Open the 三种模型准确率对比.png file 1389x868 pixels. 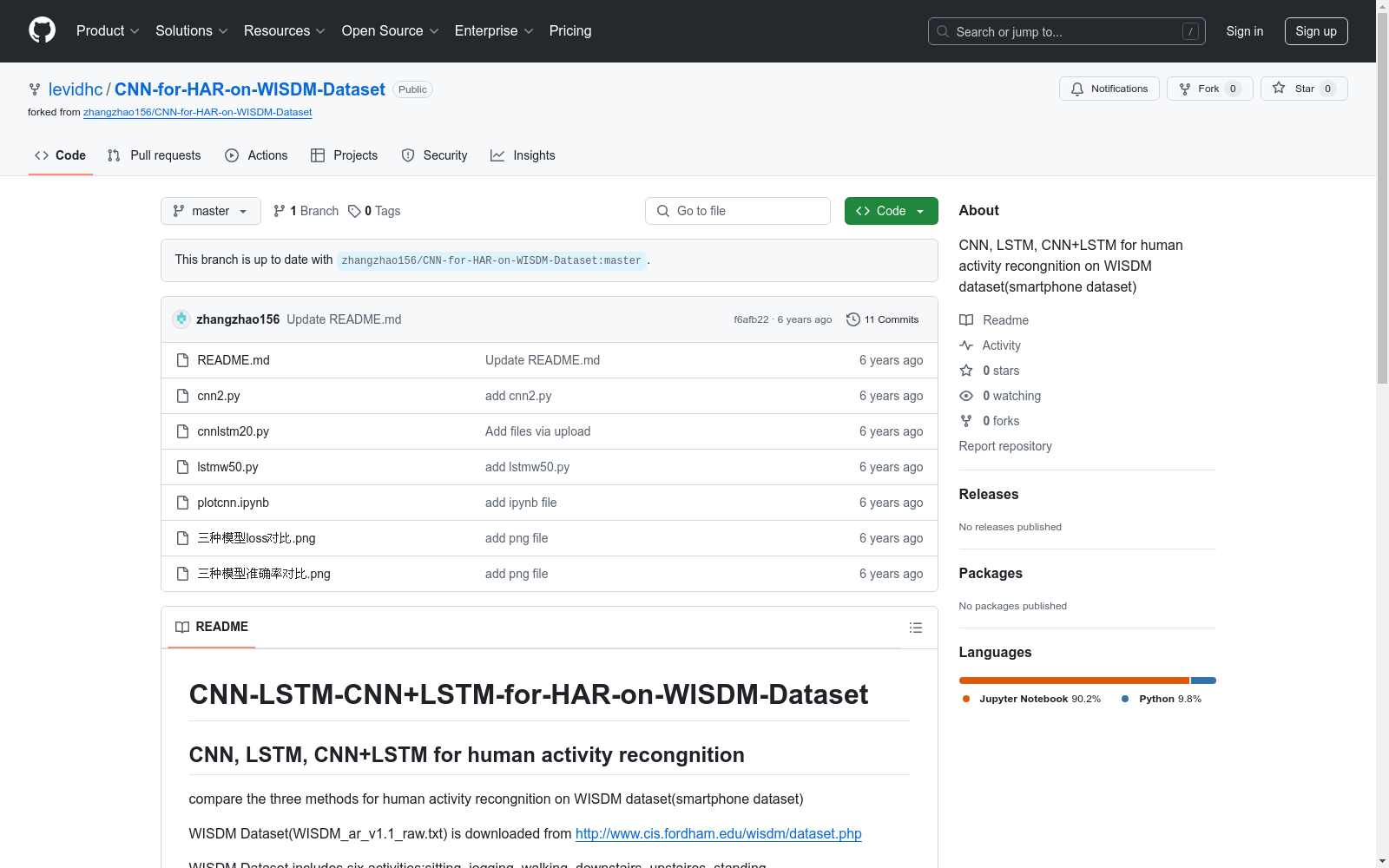[264, 574]
